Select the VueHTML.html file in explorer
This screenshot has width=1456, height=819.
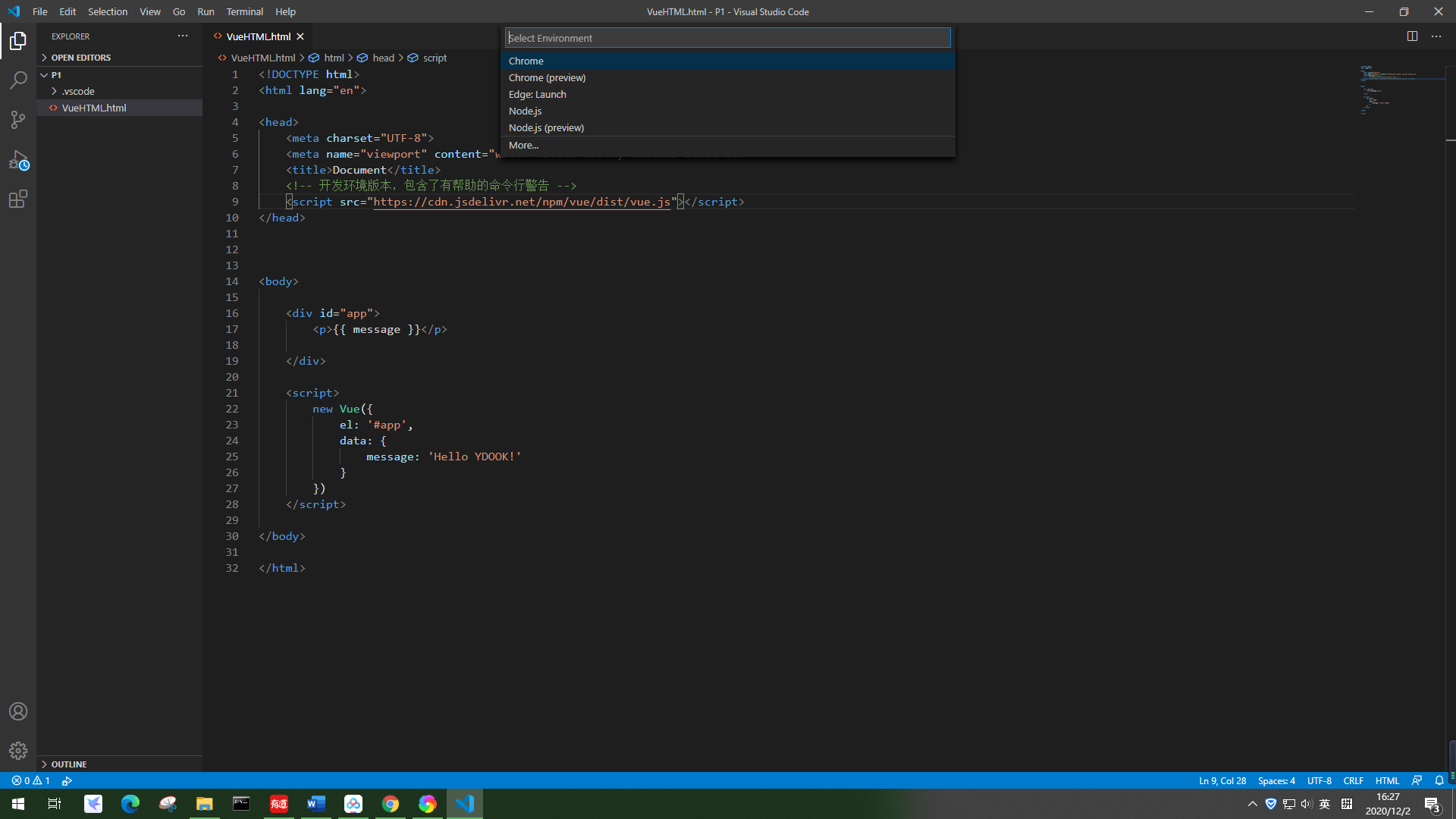(120, 108)
